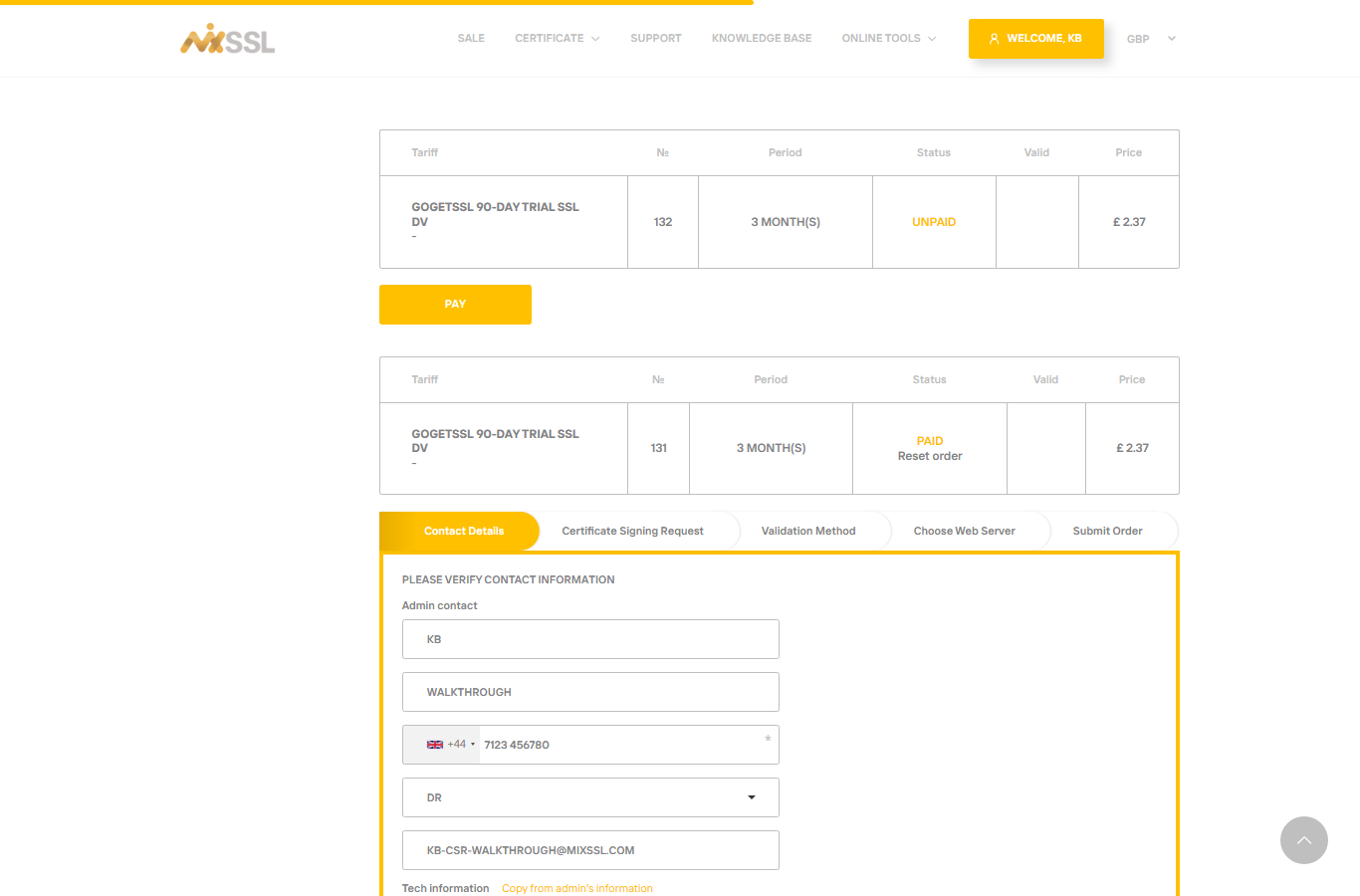
Task: Click the yellow PAY button
Action: click(455, 305)
